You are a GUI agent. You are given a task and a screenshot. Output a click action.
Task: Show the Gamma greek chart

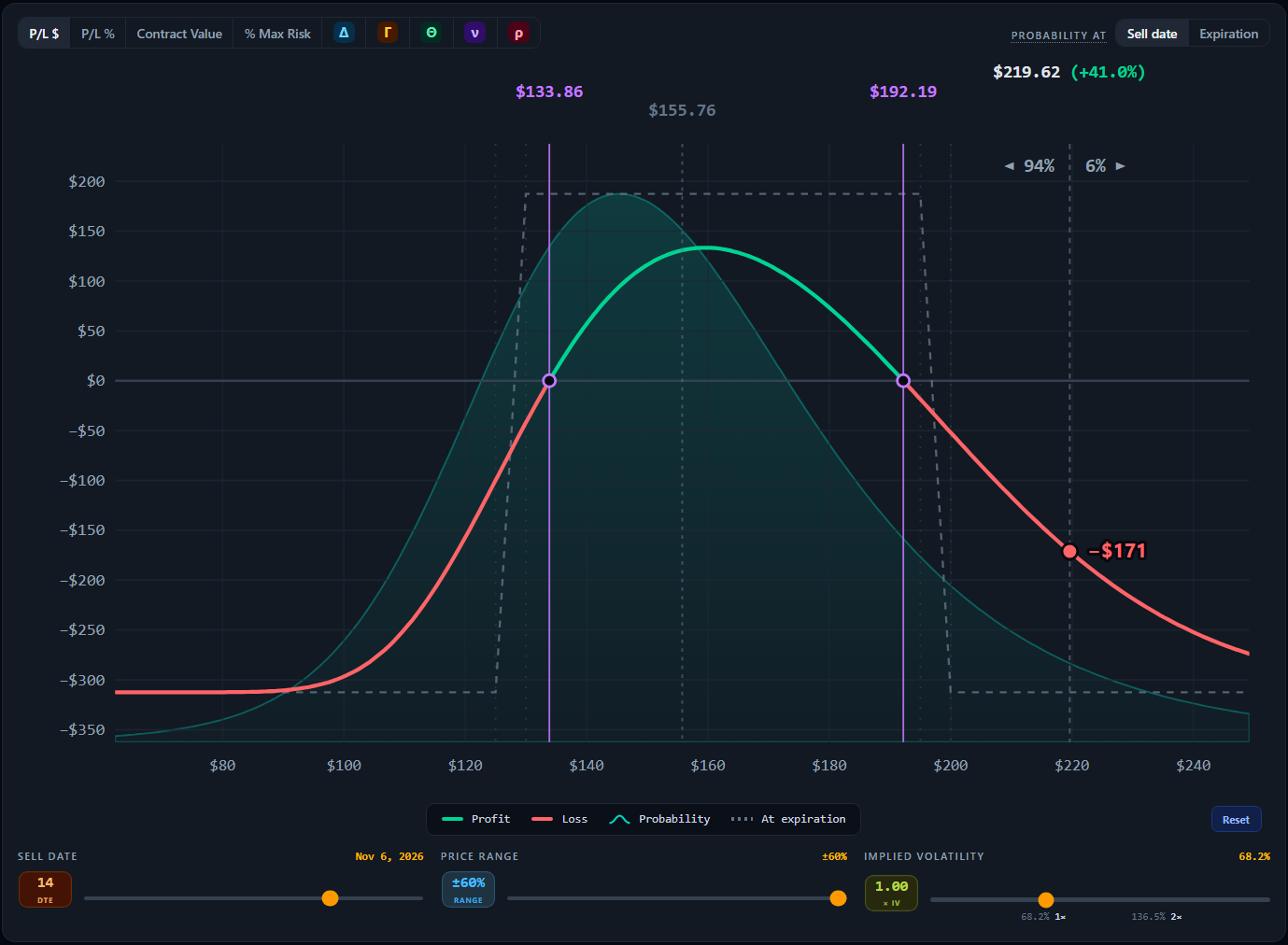pyautogui.click(x=388, y=33)
